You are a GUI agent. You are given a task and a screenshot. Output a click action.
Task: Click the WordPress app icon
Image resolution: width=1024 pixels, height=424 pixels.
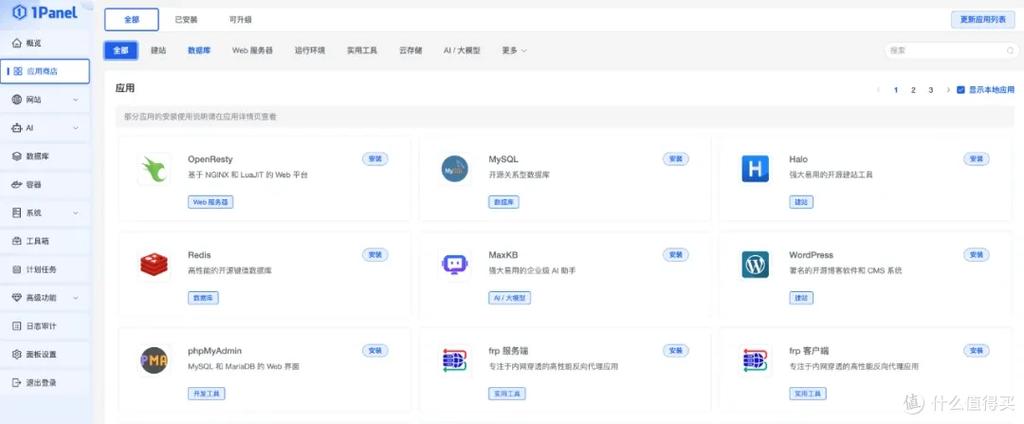[x=755, y=265]
